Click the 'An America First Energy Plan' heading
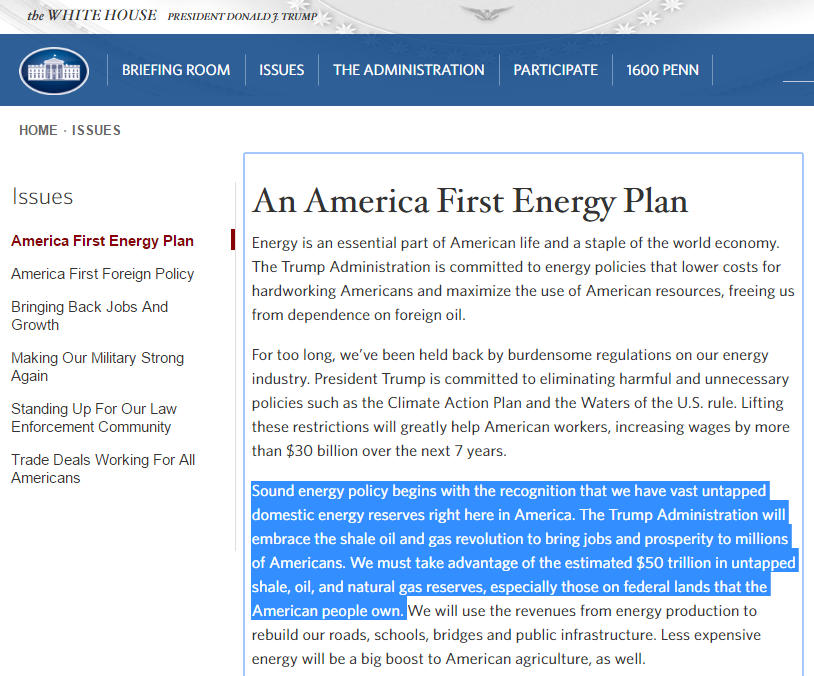 pyautogui.click(x=470, y=201)
